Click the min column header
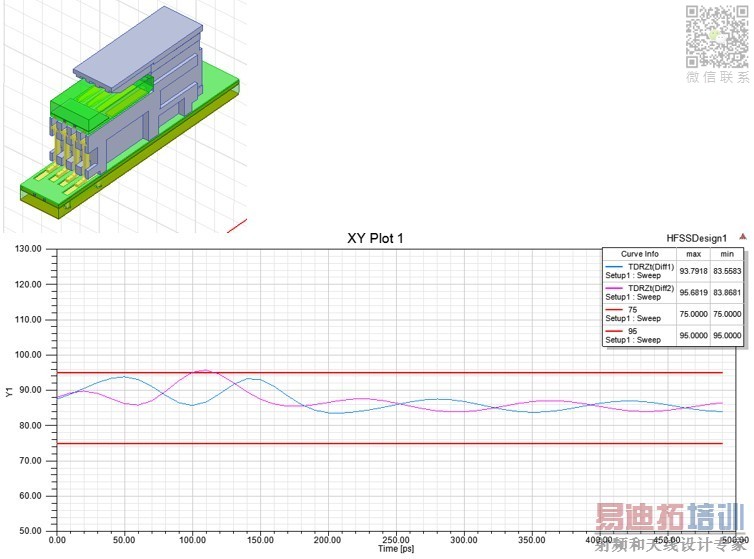The image size is (754, 559). click(727, 254)
